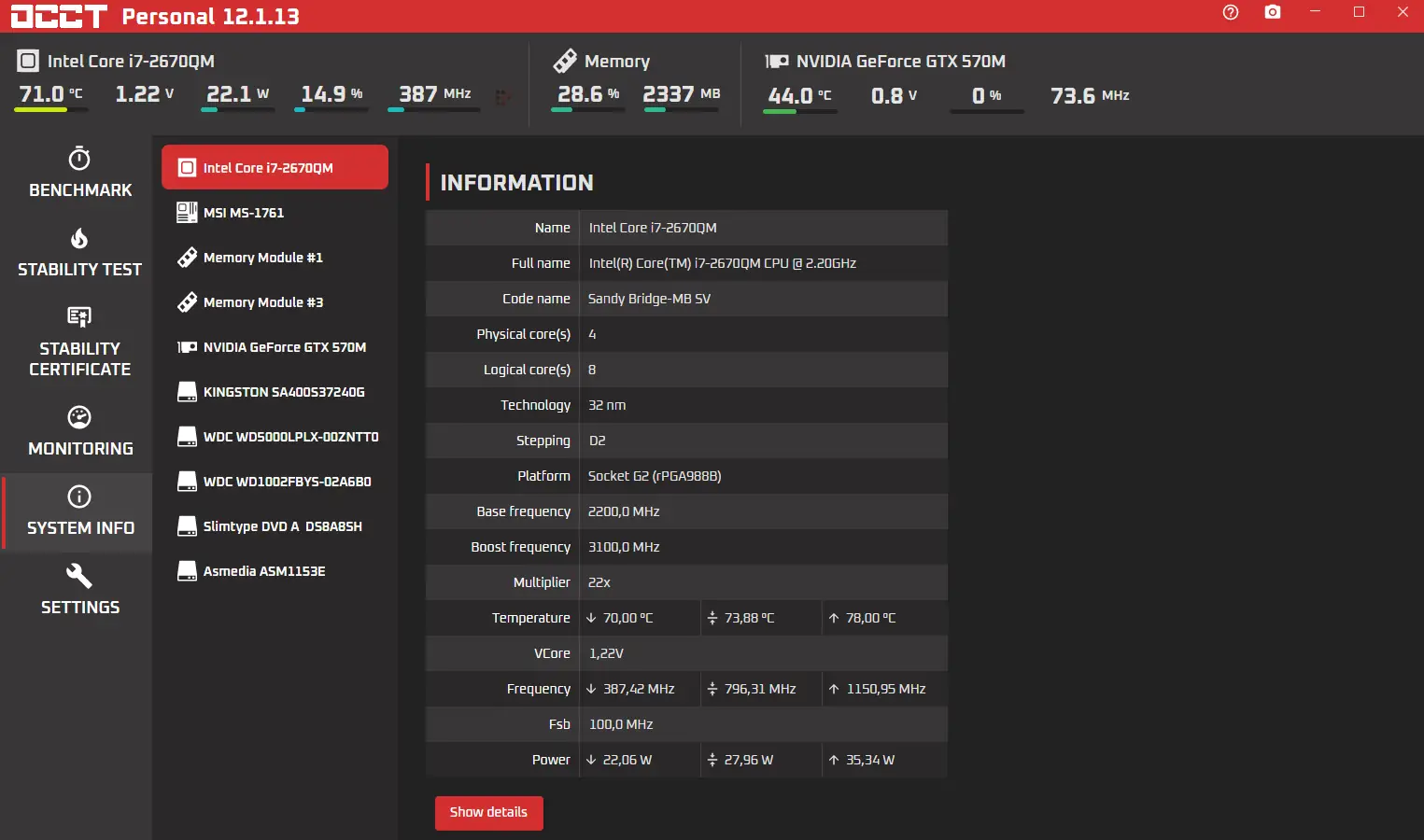Click the Platform value Socket G2 (rPGA988B)

[655, 476]
